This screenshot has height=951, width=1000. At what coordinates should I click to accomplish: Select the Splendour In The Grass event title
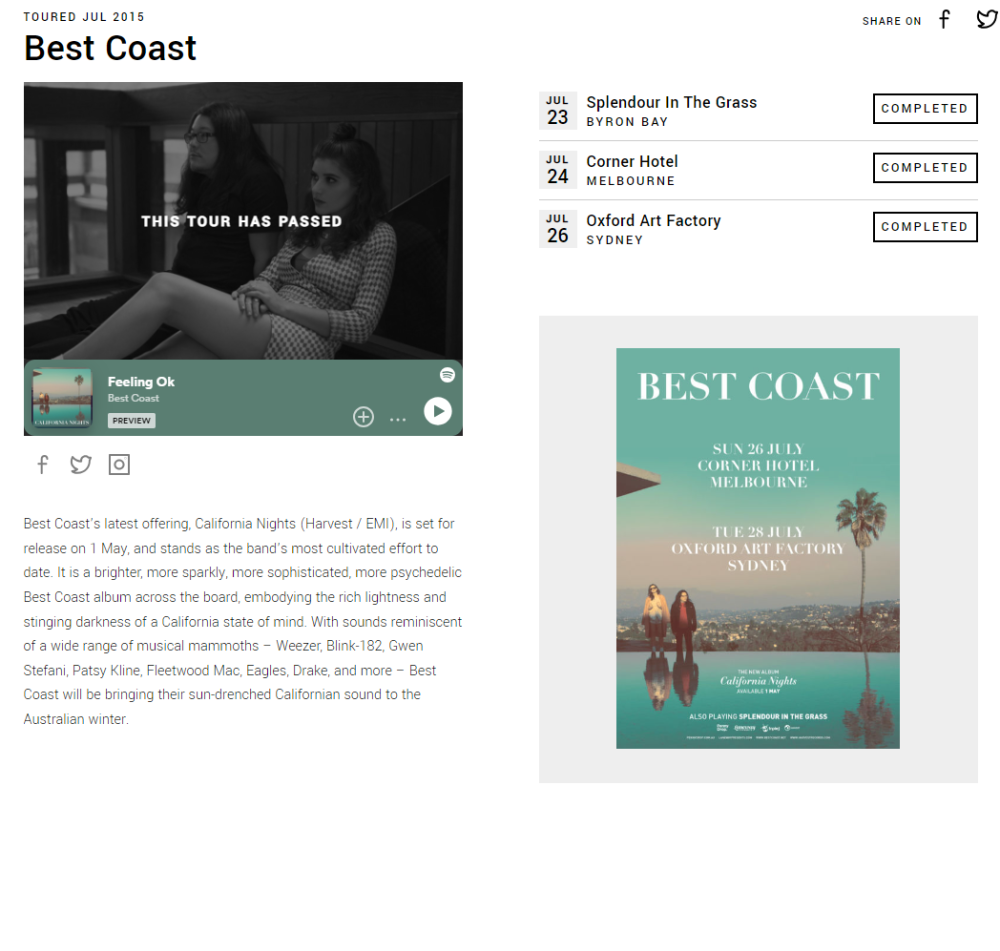point(672,103)
